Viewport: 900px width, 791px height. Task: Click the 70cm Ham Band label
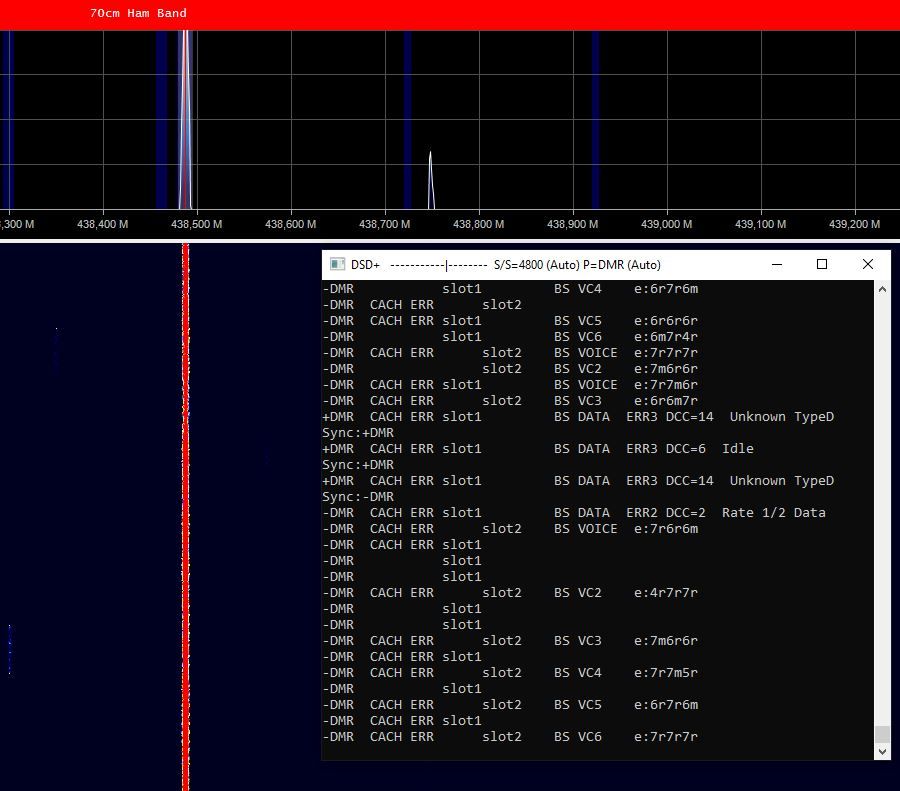tap(138, 13)
